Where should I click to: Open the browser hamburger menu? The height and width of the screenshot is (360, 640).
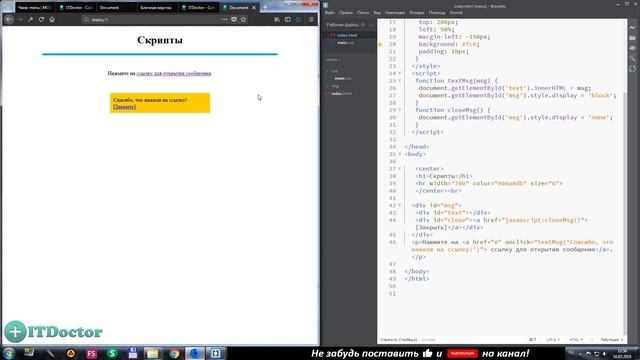(311, 19)
